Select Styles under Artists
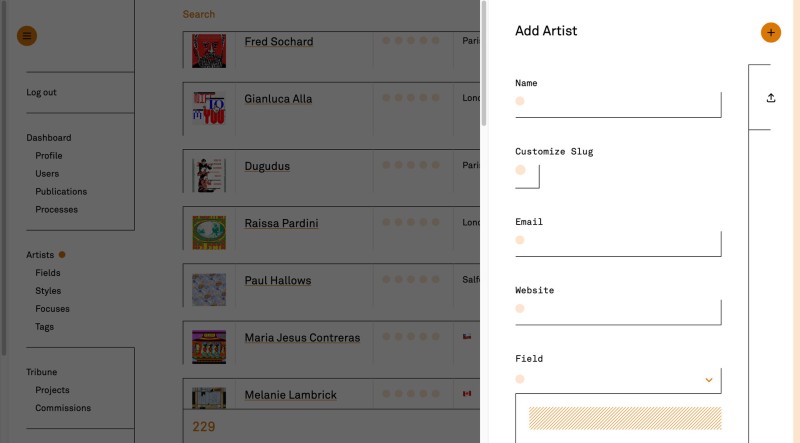The image size is (800, 443). click(48, 291)
